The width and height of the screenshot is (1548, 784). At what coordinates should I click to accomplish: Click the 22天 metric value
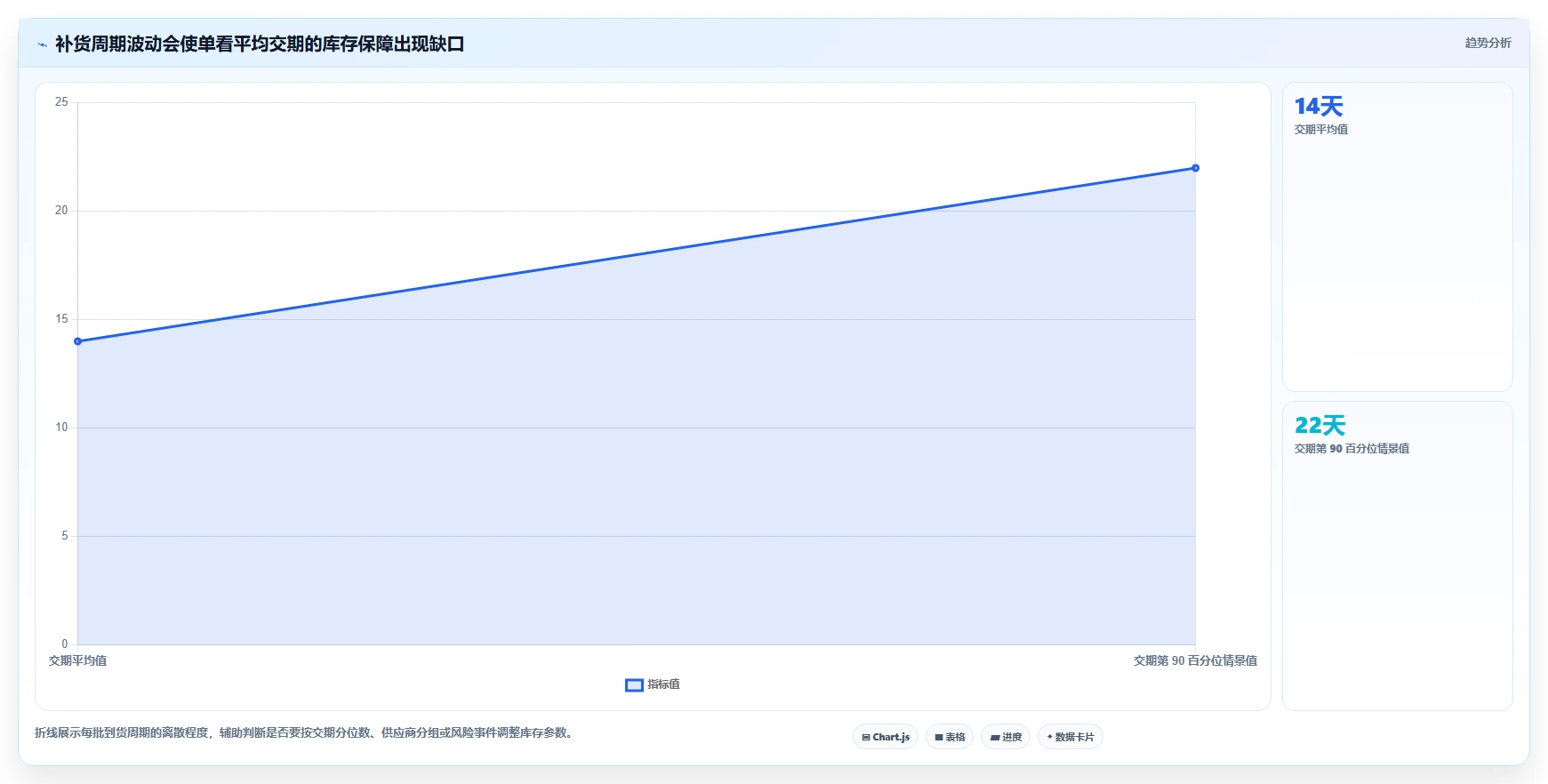1319,426
